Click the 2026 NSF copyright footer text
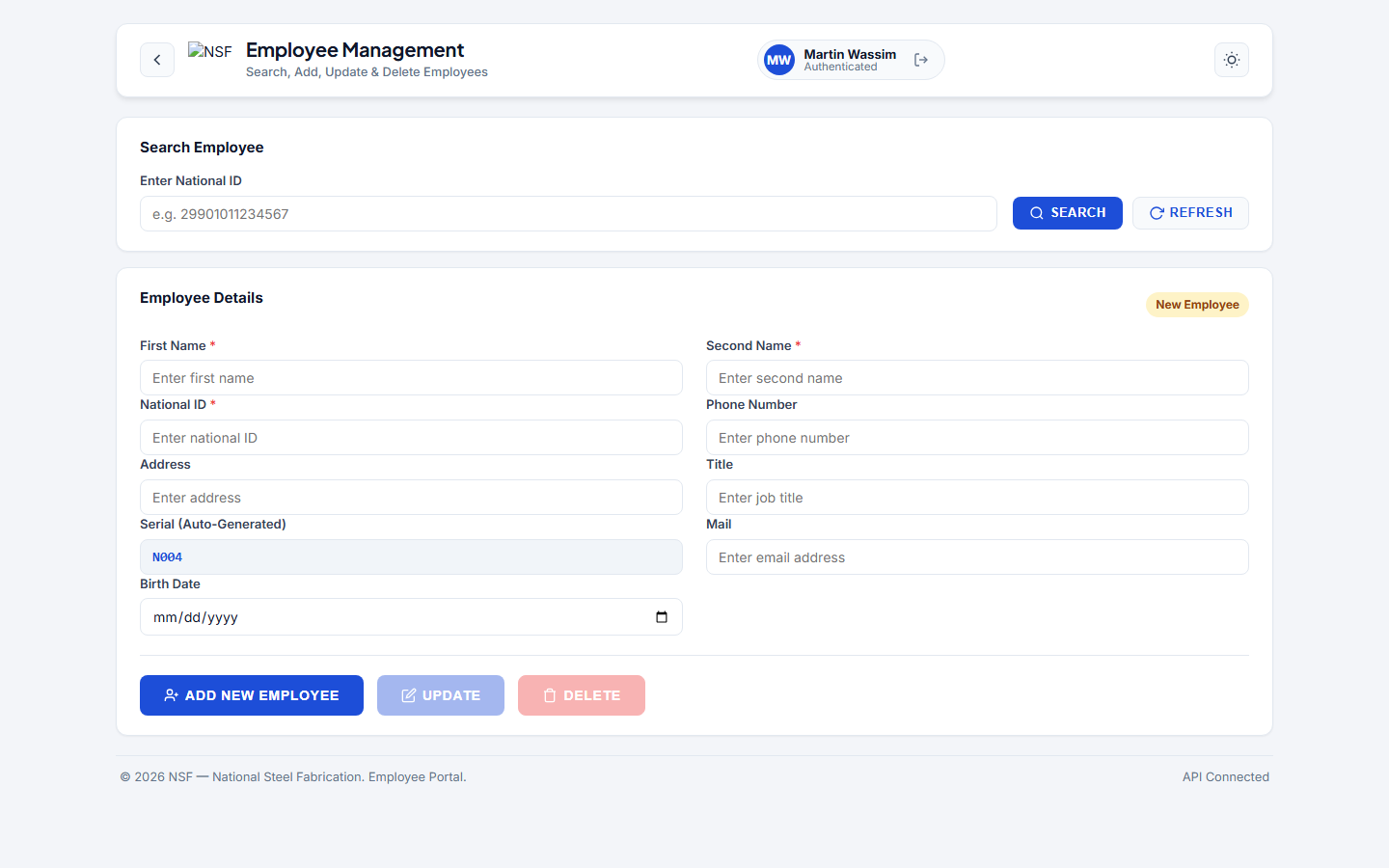The height and width of the screenshot is (868, 1389). click(x=293, y=777)
